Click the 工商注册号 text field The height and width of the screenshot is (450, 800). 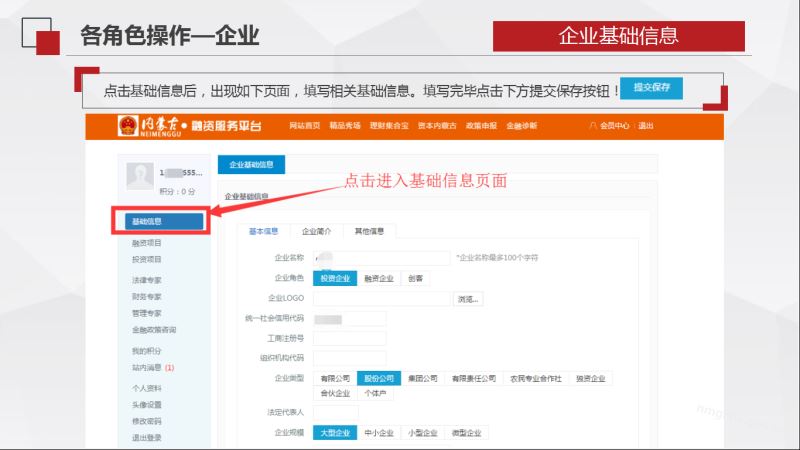(349, 338)
